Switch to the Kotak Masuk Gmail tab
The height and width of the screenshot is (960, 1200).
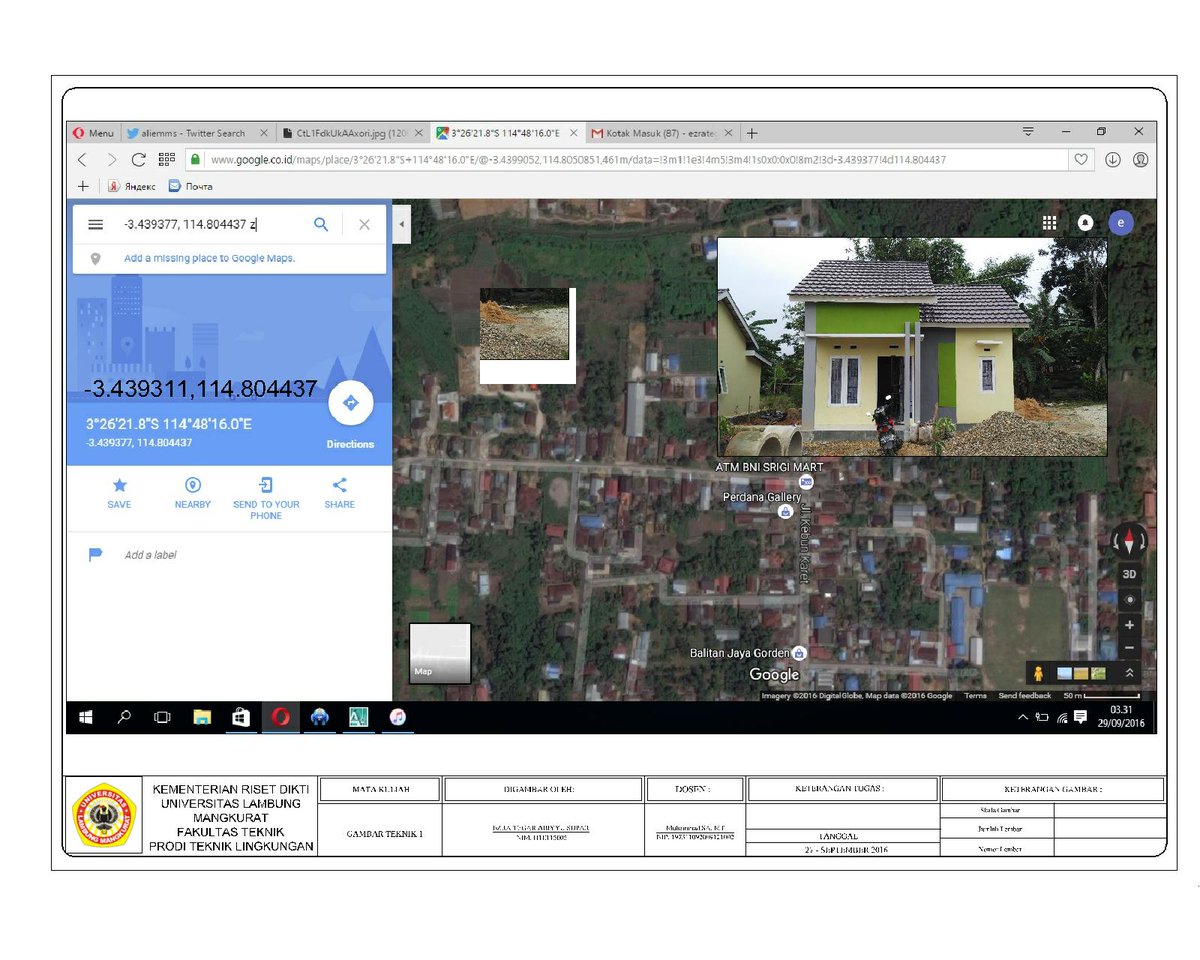[663, 133]
